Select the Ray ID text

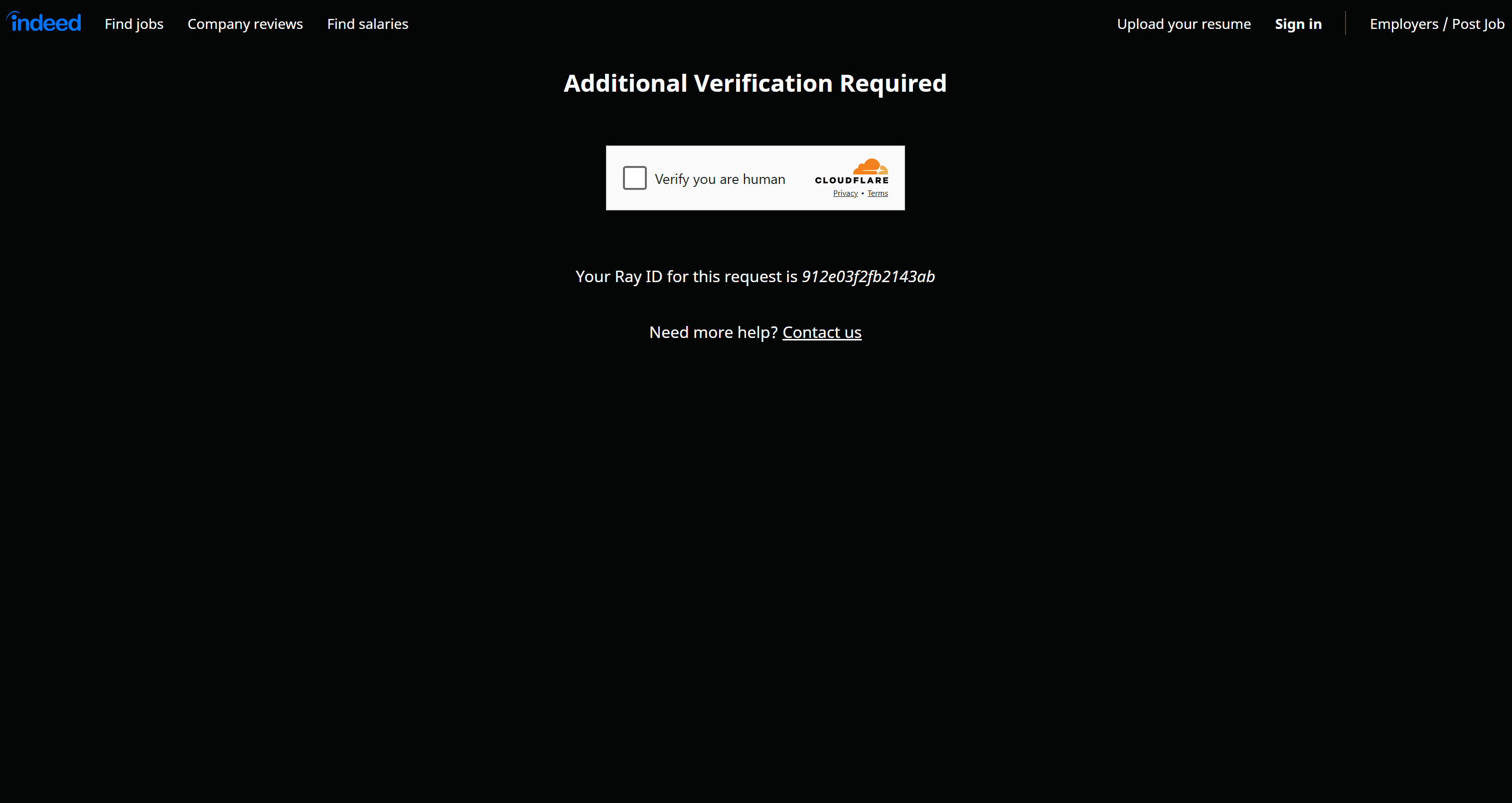click(868, 277)
